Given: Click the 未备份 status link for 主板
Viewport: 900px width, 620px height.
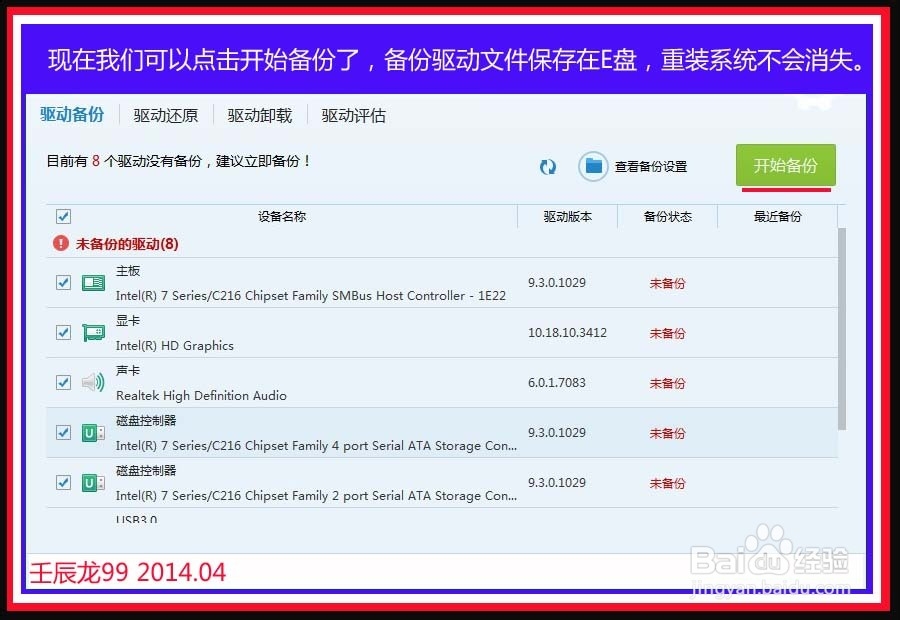Looking at the screenshot, I should coord(667,283).
